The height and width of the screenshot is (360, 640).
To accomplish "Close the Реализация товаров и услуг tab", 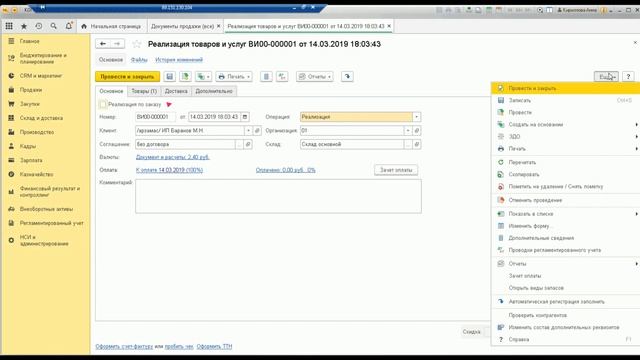I will click(389, 26).
